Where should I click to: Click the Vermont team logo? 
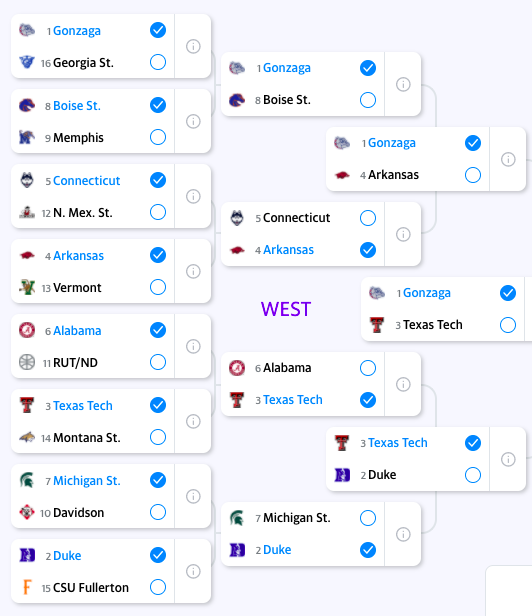[27, 287]
